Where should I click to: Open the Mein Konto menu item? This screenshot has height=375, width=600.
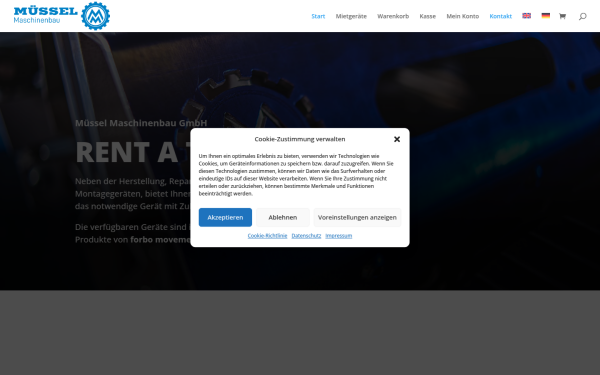coord(463,16)
